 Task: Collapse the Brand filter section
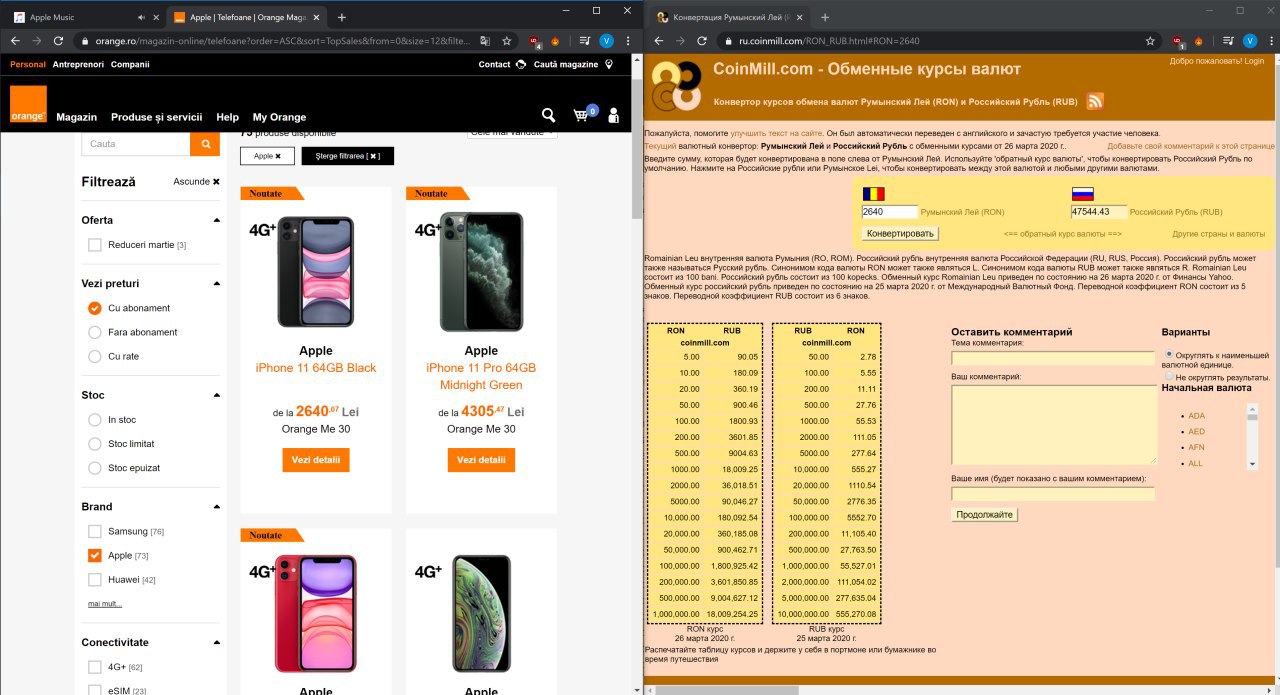(216, 507)
